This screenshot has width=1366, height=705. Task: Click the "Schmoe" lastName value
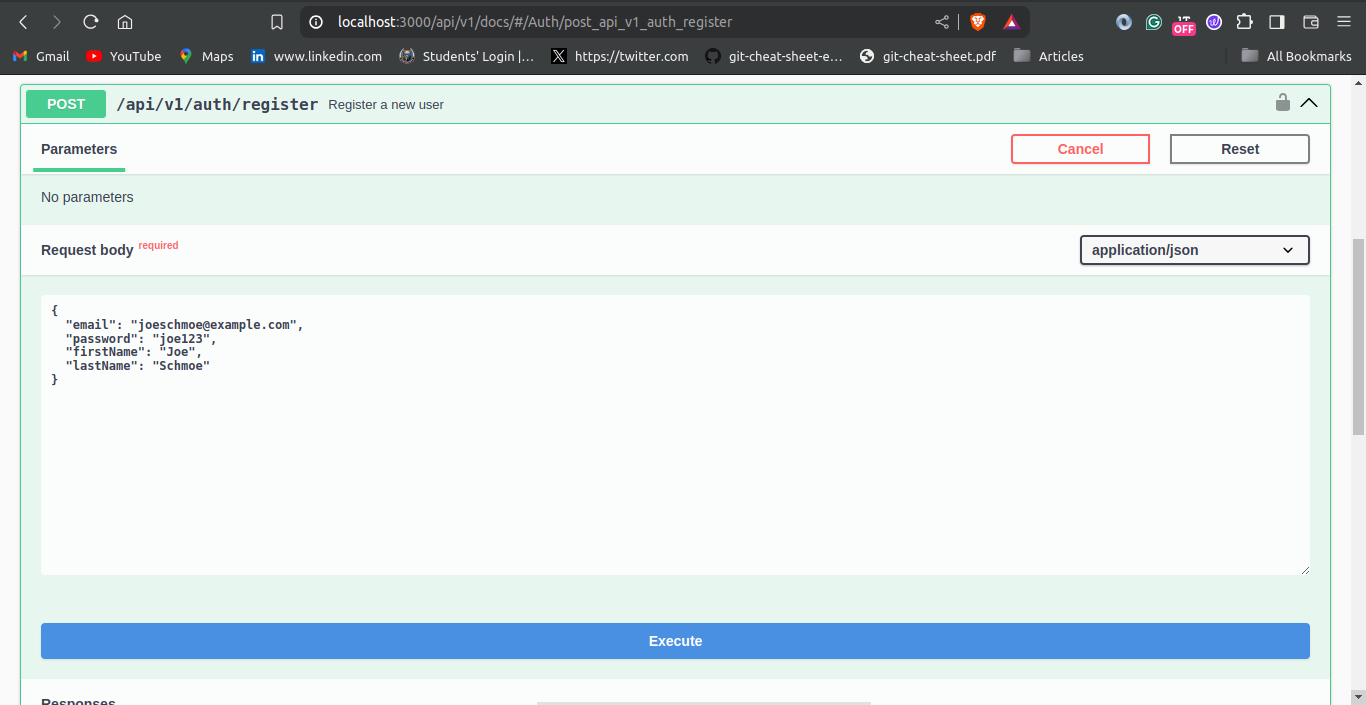click(181, 366)
